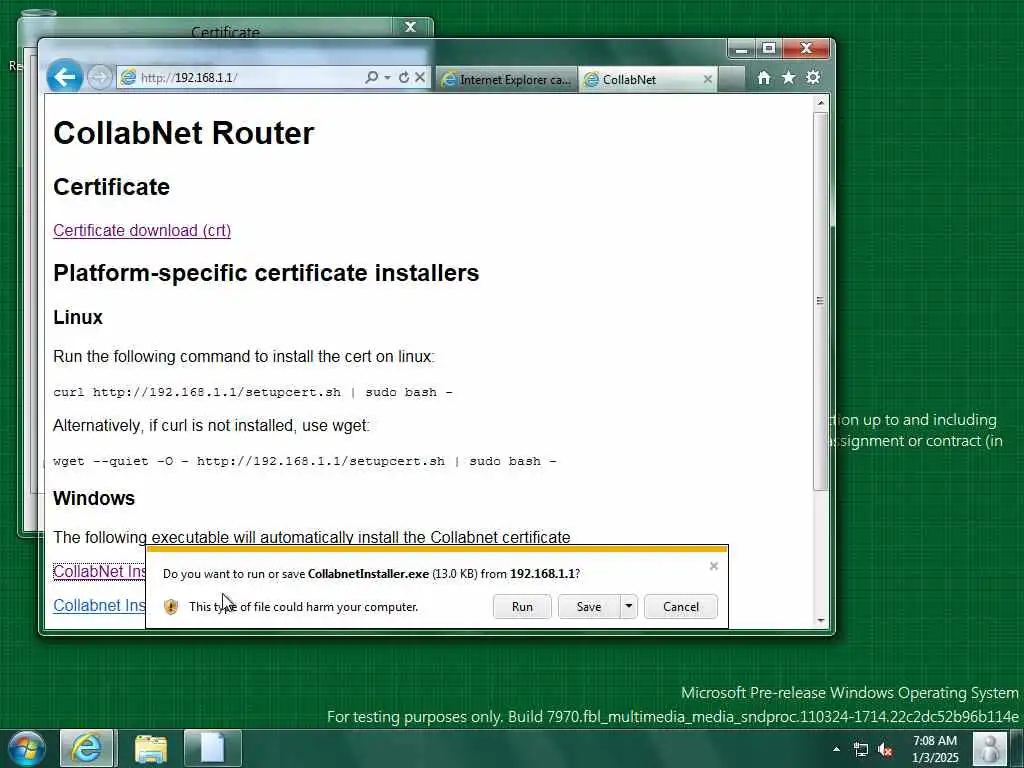Switch to the Internet Explorer ca... tab
This screenshot has height=768, width=1024.
coord(507,80)
